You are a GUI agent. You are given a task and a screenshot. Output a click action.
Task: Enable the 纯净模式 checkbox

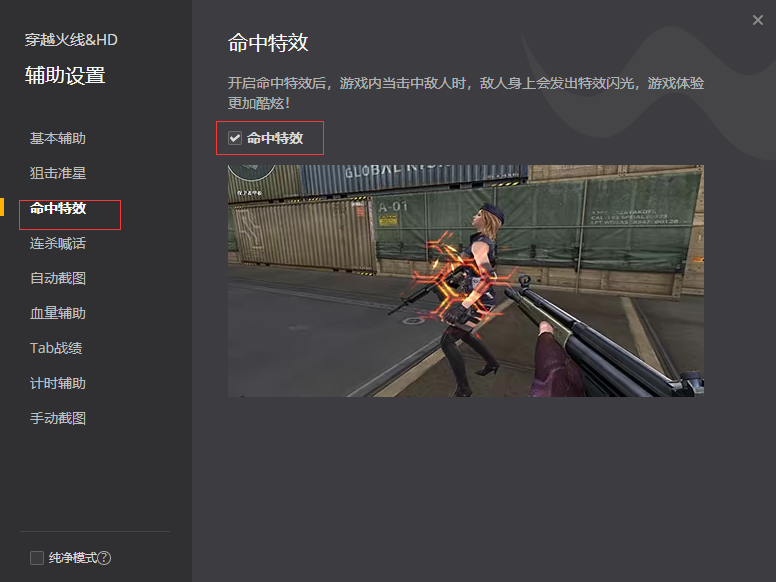37,558
